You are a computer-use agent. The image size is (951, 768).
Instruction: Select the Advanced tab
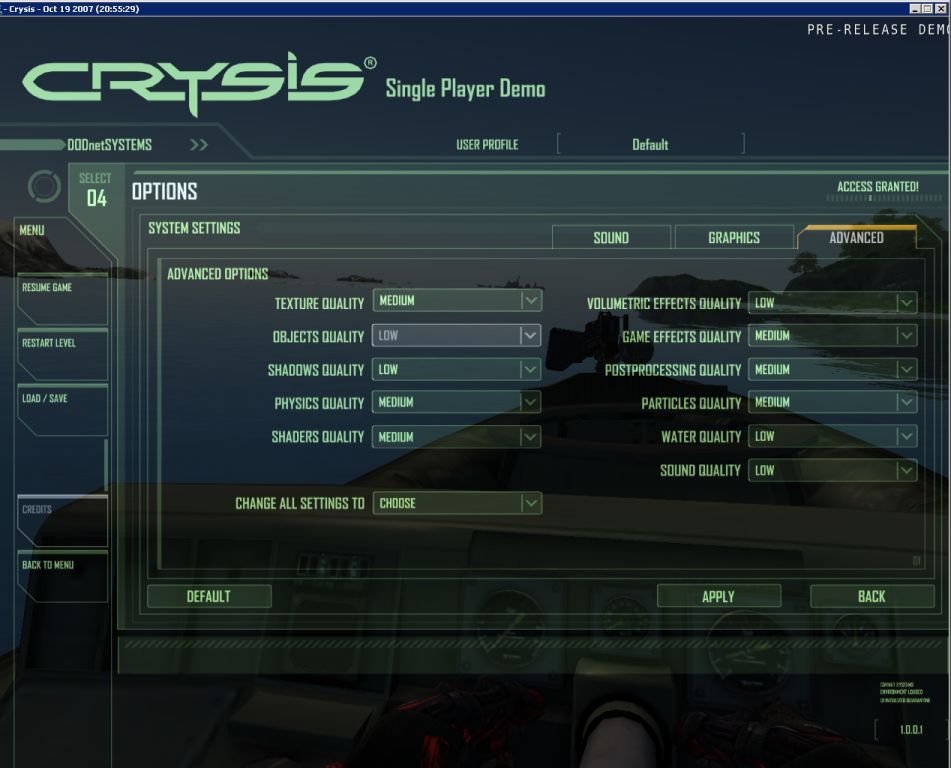coord(856,237)
